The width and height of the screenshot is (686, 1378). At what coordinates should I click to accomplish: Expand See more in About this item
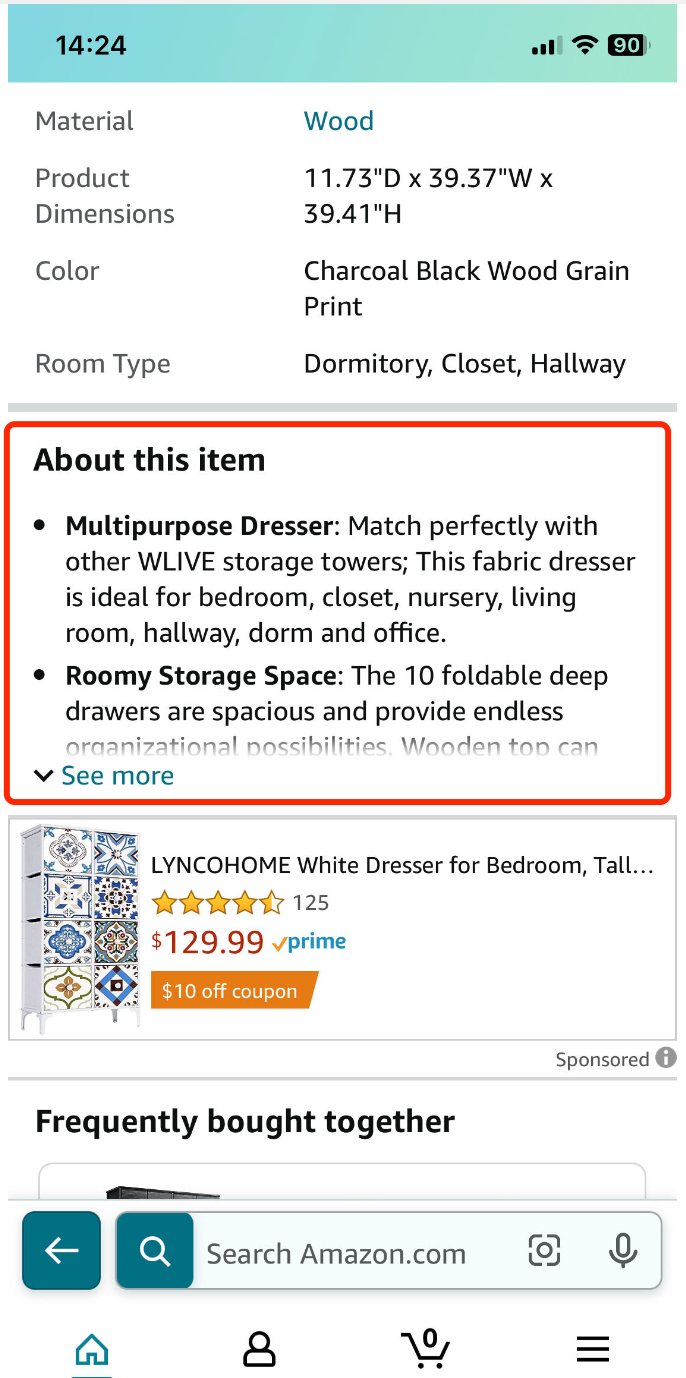pyautogui.click(x=117, y=776)
